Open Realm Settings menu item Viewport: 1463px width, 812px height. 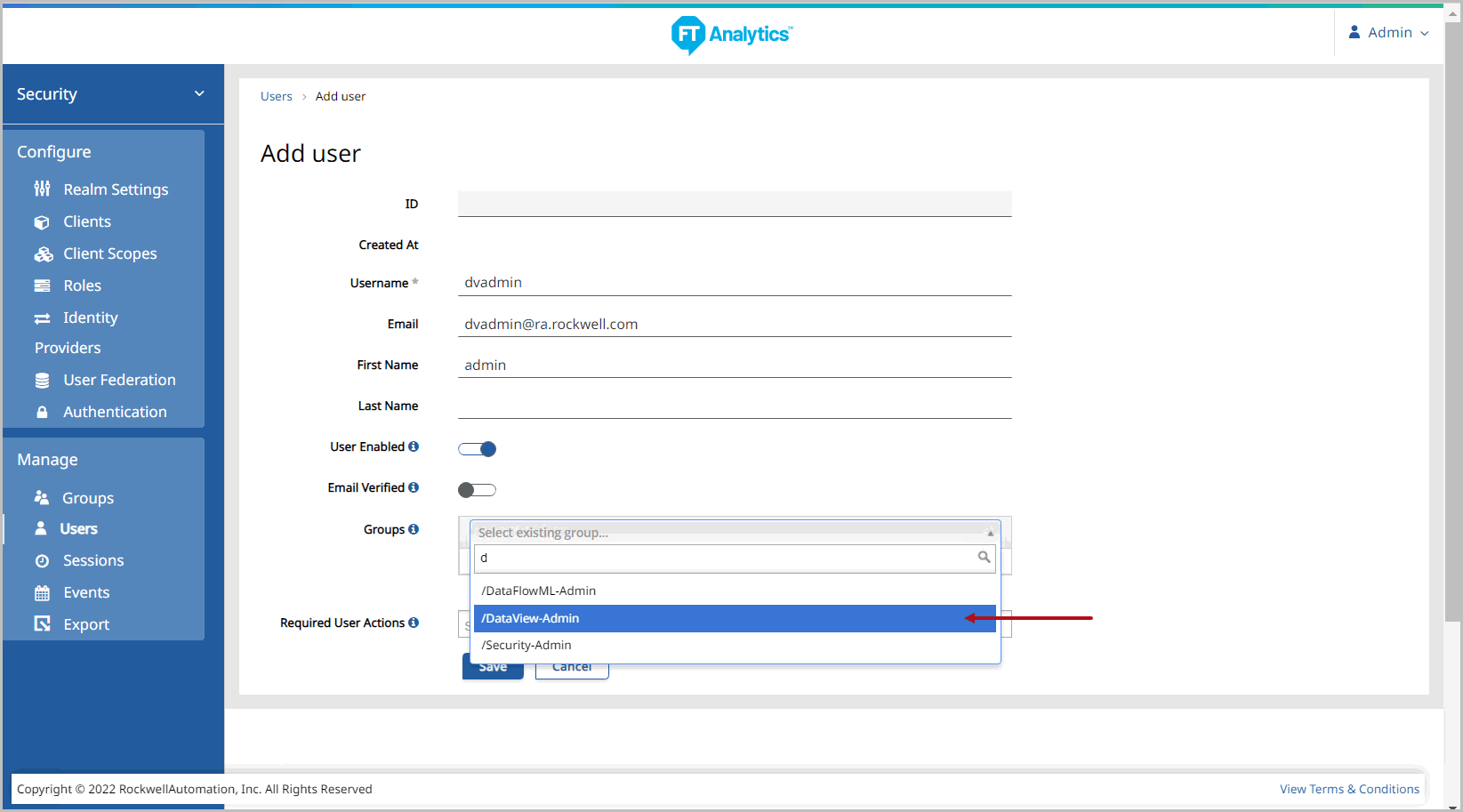(x=116, y=189)
